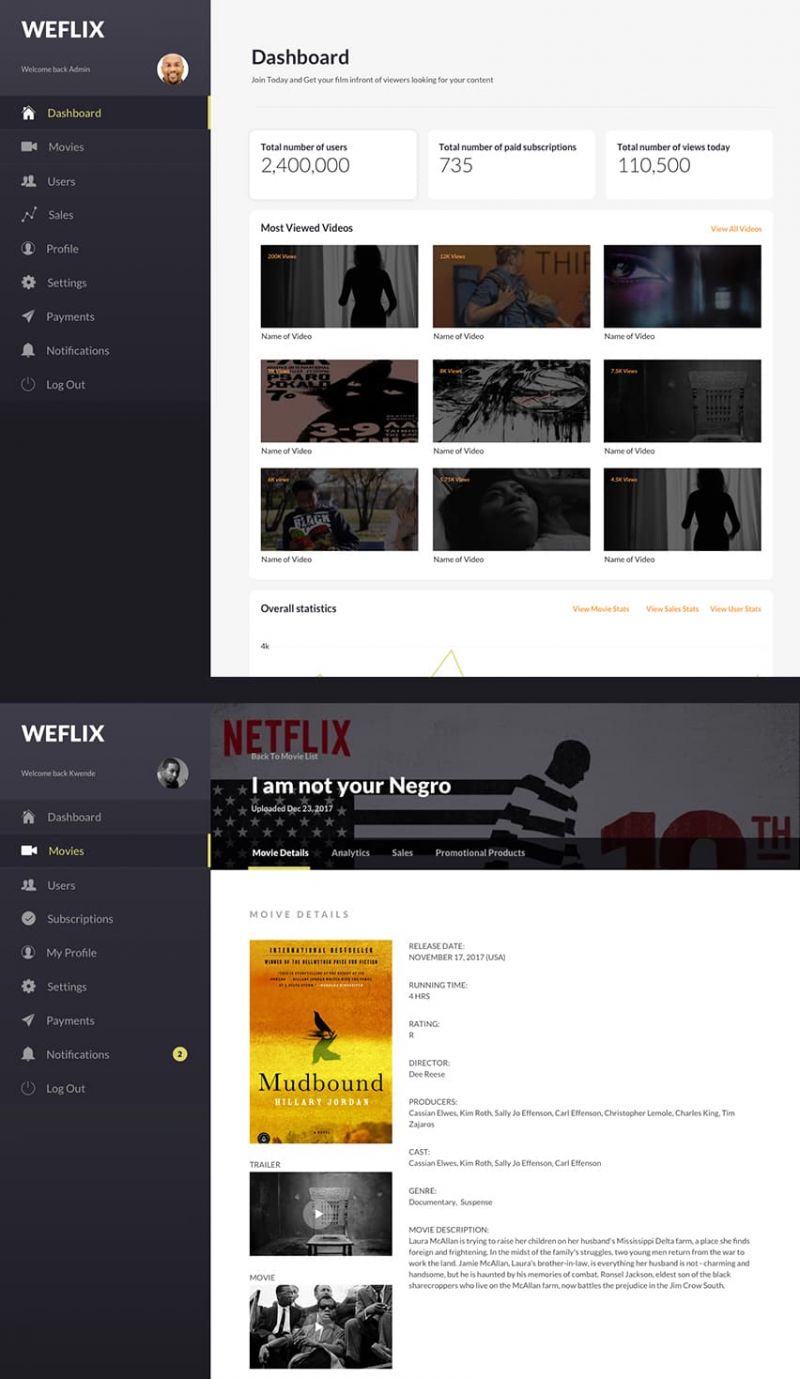Click the Mudbound book cover poster
Screen dimensions: 800x1379
(320, 1041)
